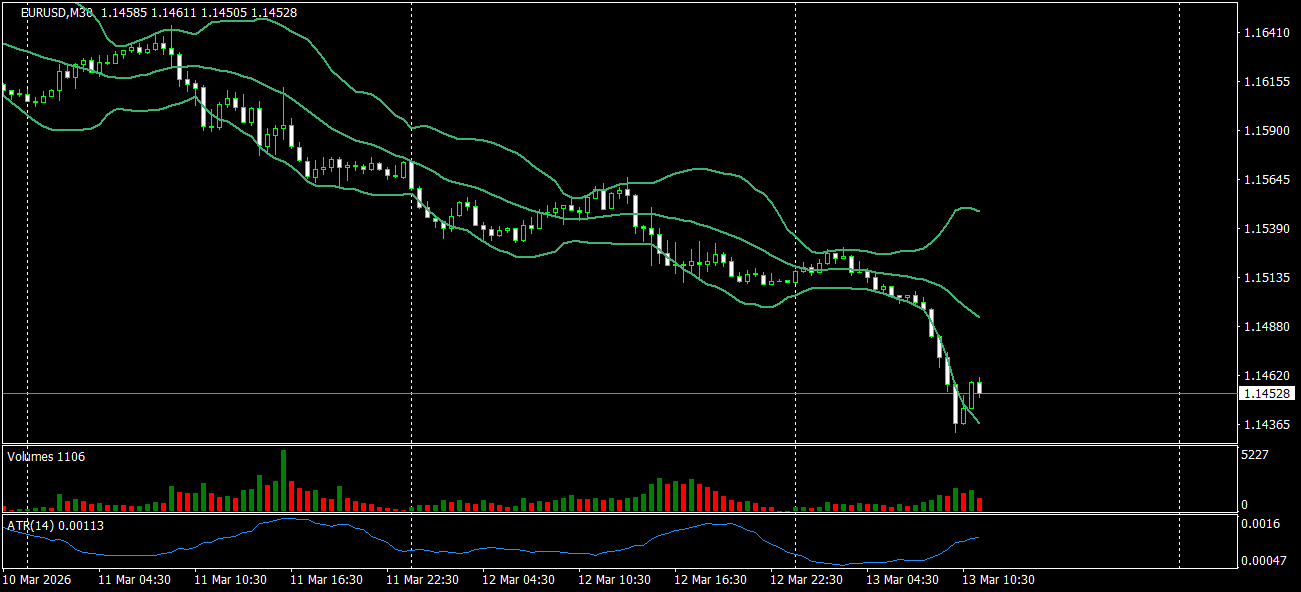
Task: Select the 11 Mar 10:30 time label
Action: point(230,580)
